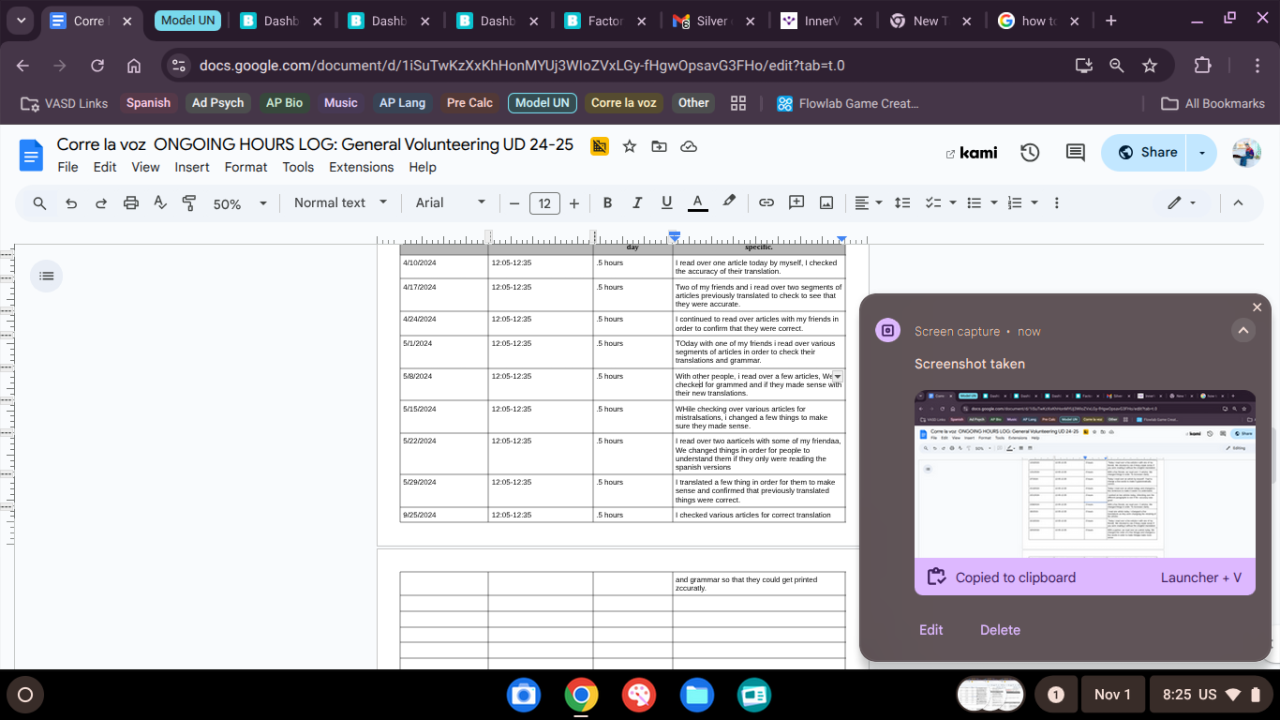
Task: Open line and paragraph spacing
Action: point(902,203)
